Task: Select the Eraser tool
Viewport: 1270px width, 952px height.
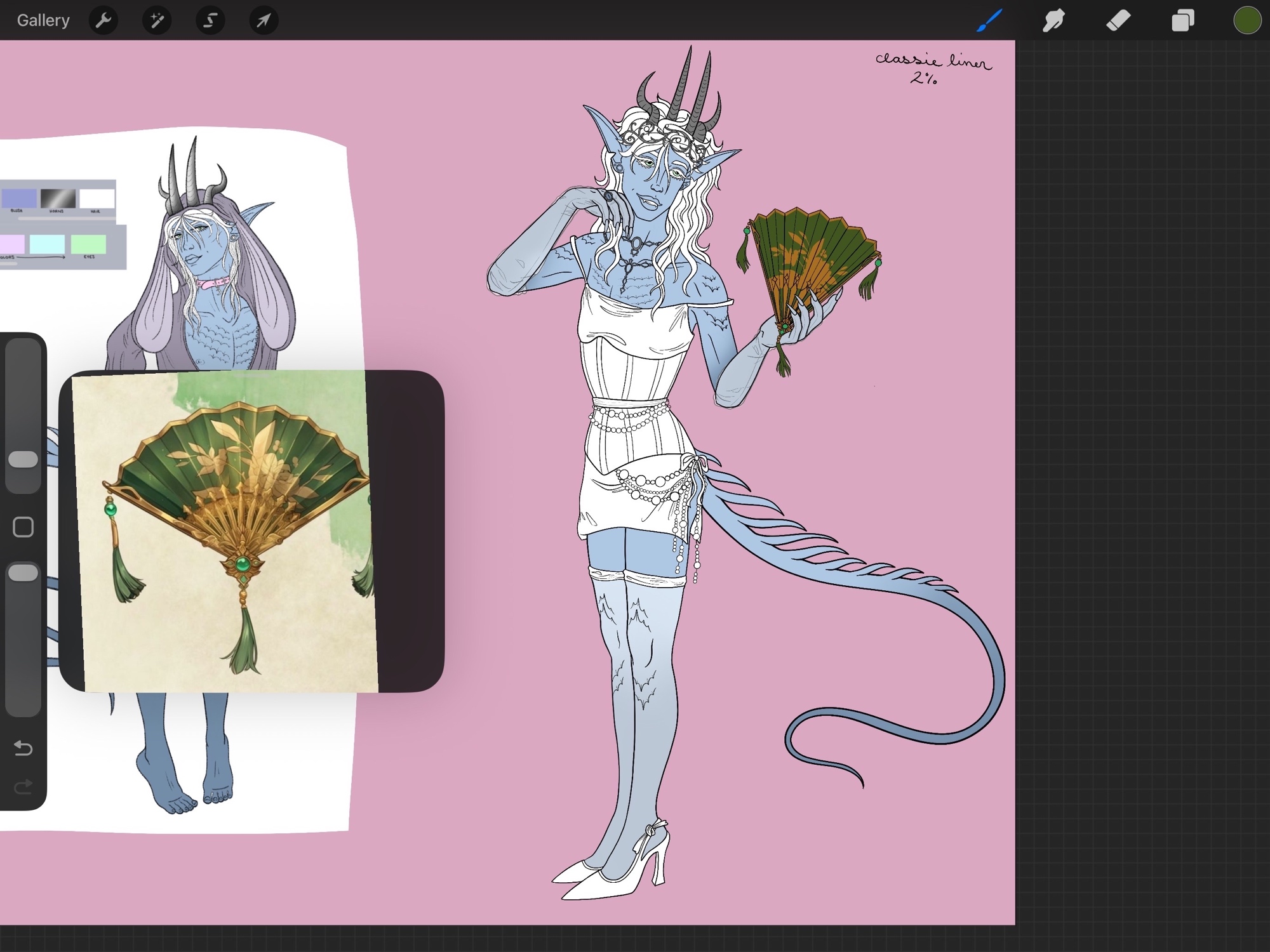Action: (1118, 20)
